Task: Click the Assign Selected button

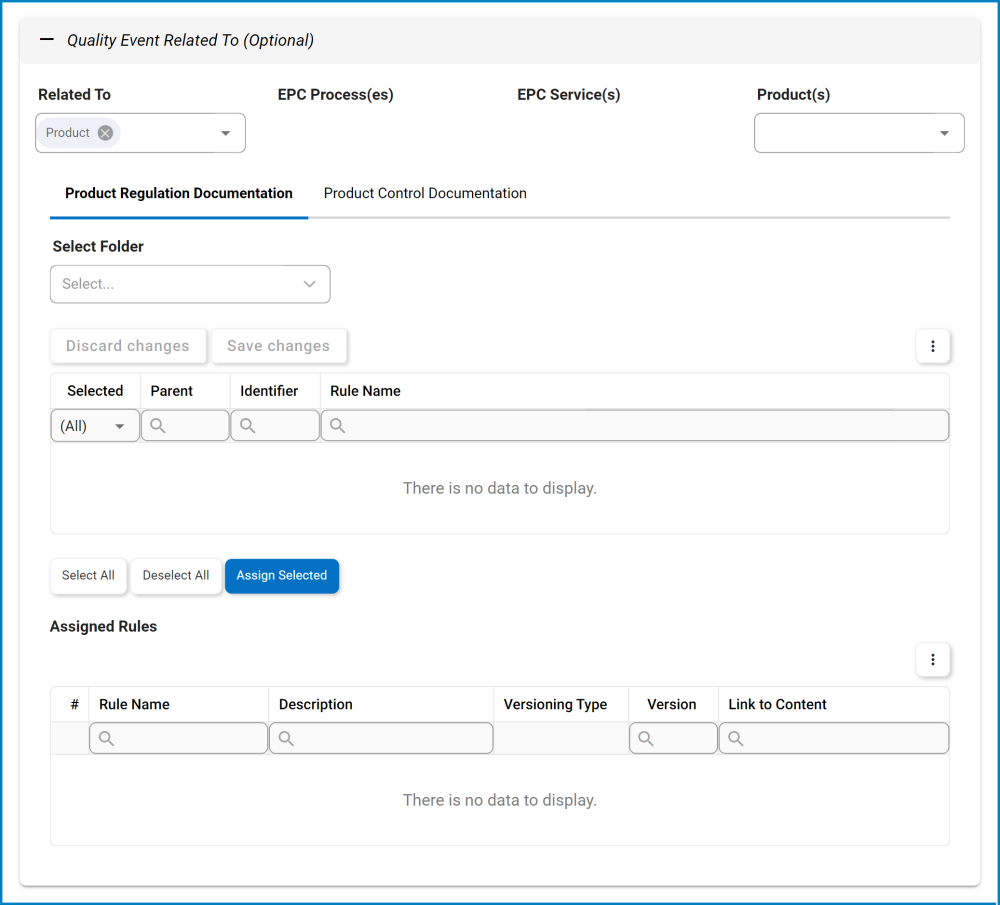Action: tap(282, 576)
